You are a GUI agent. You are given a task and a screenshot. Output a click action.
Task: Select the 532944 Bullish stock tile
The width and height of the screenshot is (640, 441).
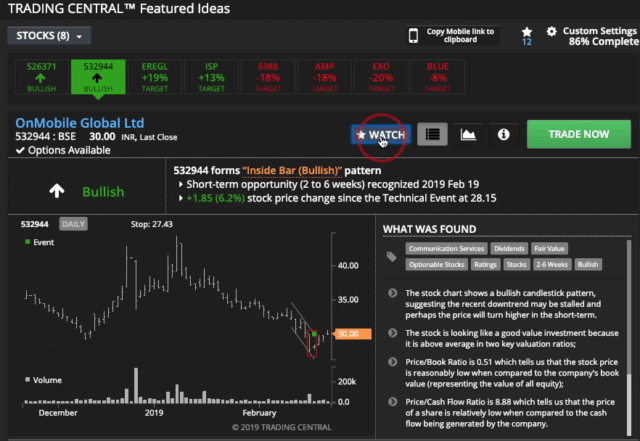98,77
